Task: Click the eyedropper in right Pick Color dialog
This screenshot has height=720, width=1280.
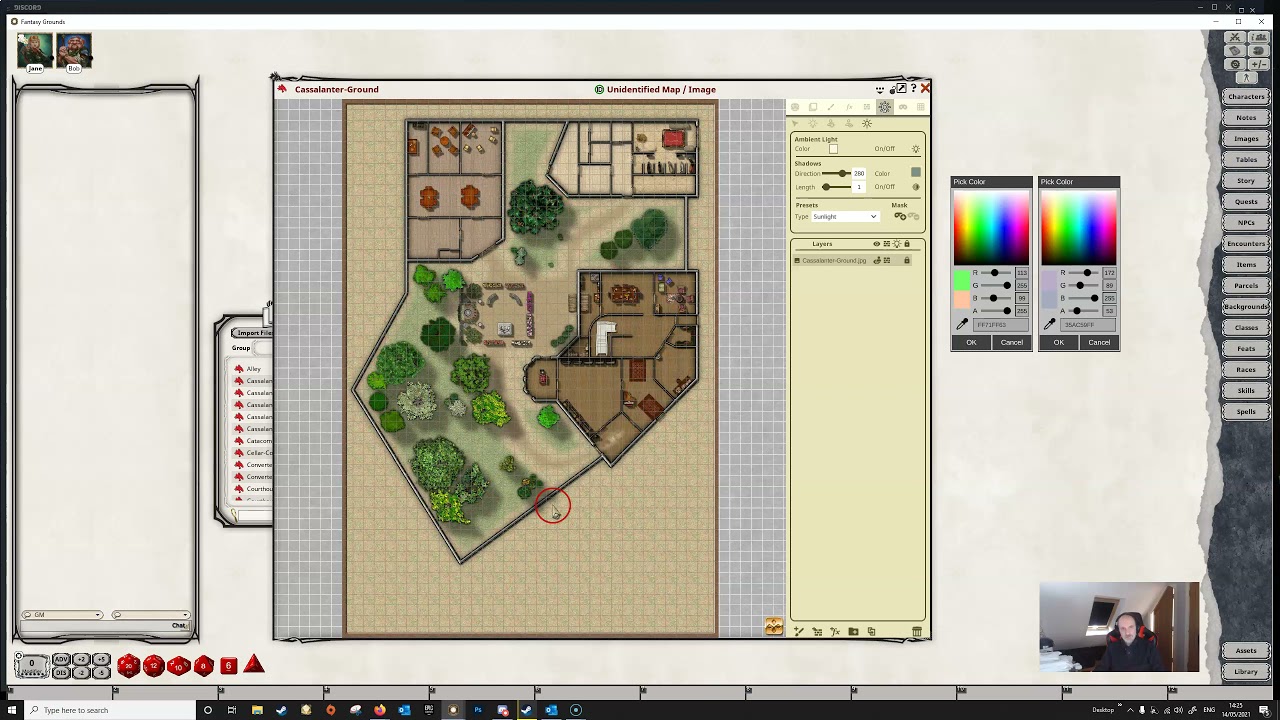Action: [x=1049, y=324]
